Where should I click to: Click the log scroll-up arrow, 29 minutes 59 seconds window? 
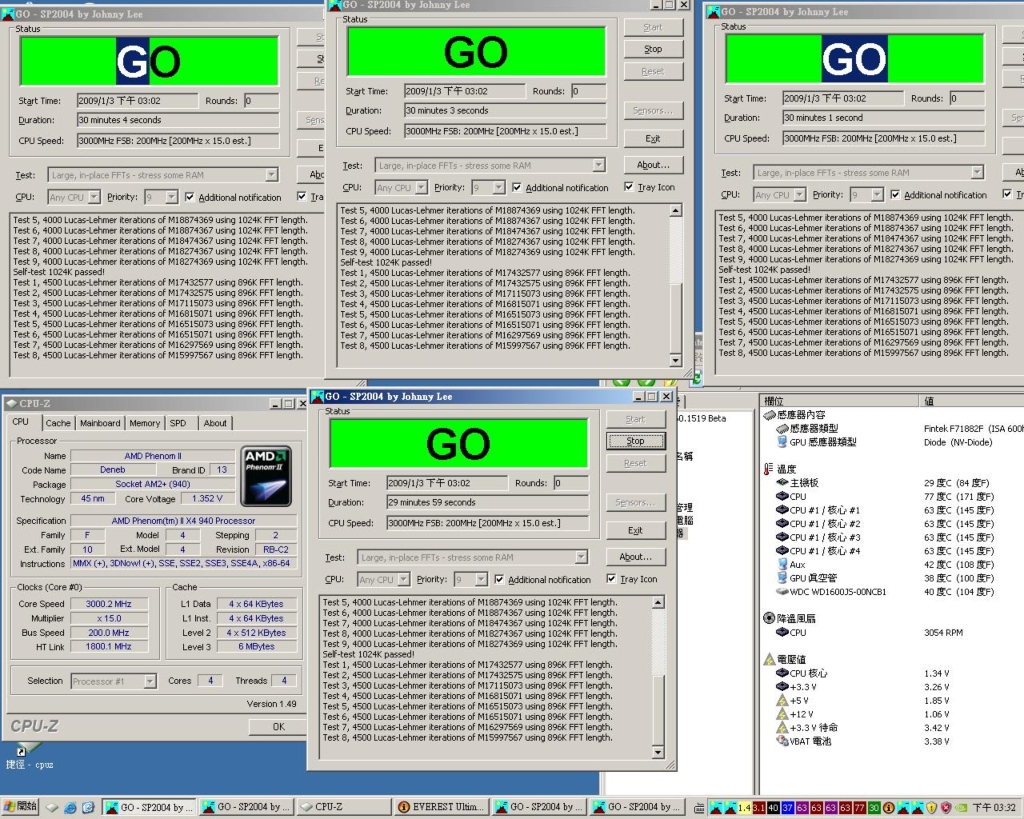(x=658, y=602)
